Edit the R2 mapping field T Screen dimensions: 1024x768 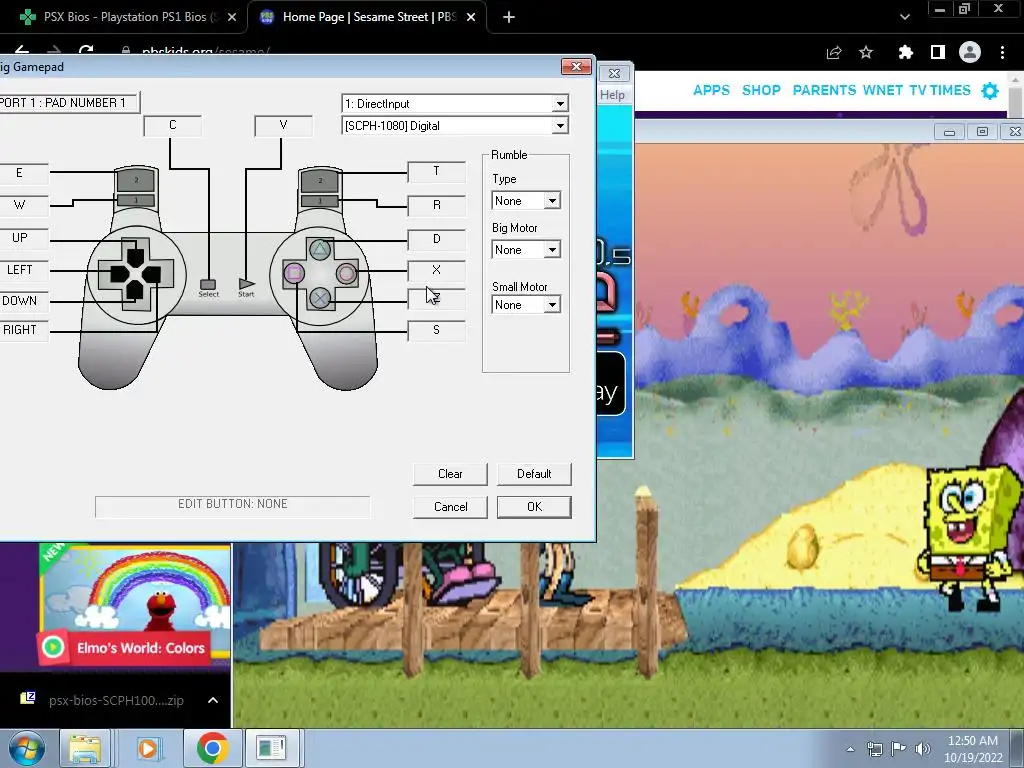tap(436, 172)
